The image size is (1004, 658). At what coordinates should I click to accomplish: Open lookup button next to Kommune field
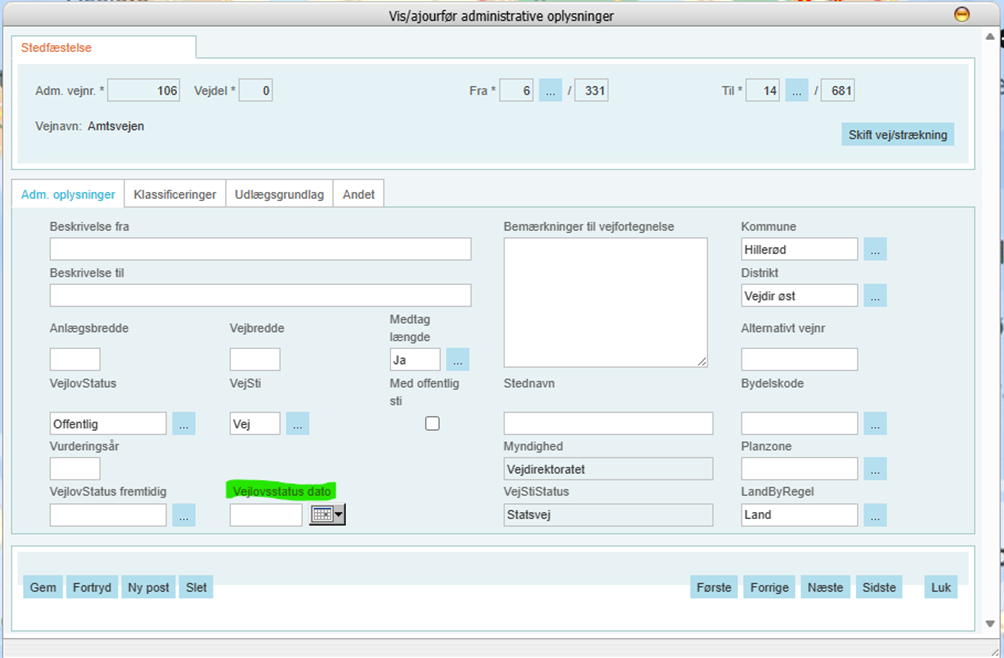875,250
